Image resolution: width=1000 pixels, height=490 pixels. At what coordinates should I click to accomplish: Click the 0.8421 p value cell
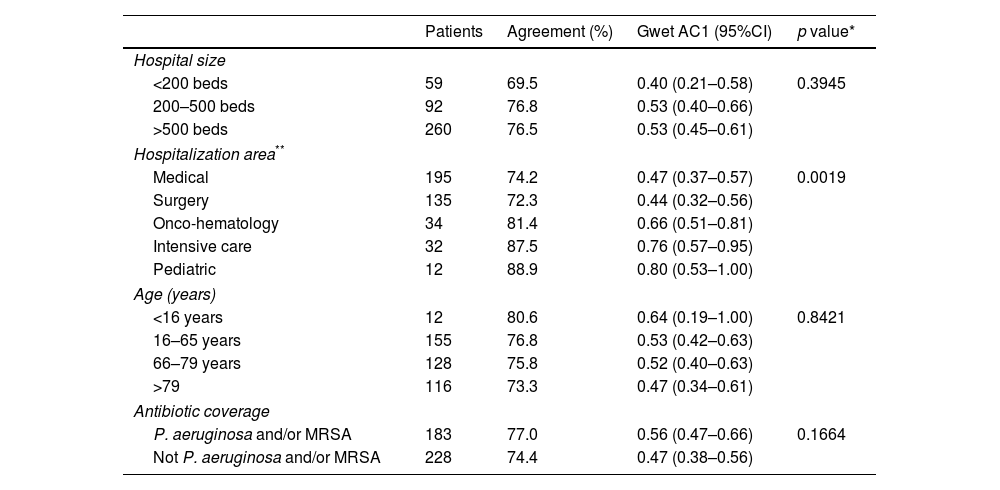pyautogui.click(x=821, y=317)
